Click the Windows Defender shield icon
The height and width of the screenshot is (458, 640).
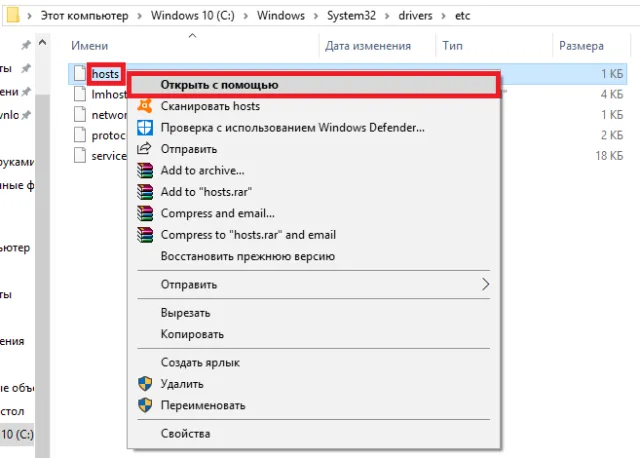coord(145,128)
